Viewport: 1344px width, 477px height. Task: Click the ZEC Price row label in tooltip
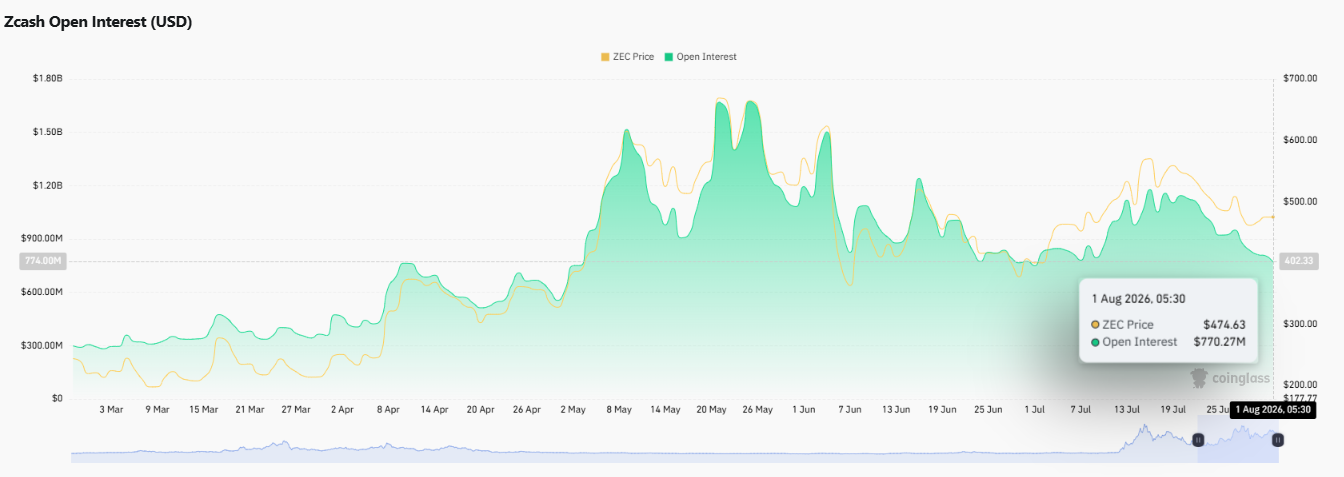(x=1128, y=324)
